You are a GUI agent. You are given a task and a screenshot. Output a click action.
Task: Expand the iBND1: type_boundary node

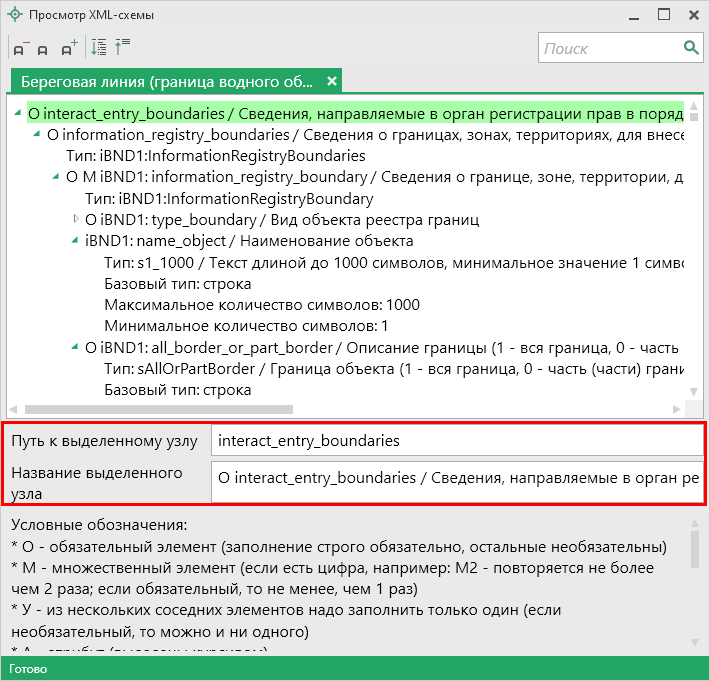click(x=76, y=219)
